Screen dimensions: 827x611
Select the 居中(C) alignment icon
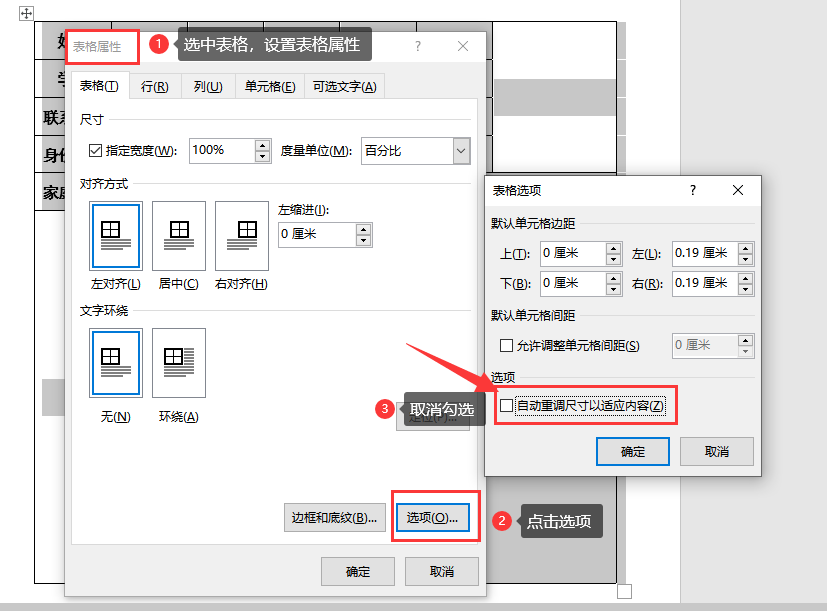click(179, 236)
